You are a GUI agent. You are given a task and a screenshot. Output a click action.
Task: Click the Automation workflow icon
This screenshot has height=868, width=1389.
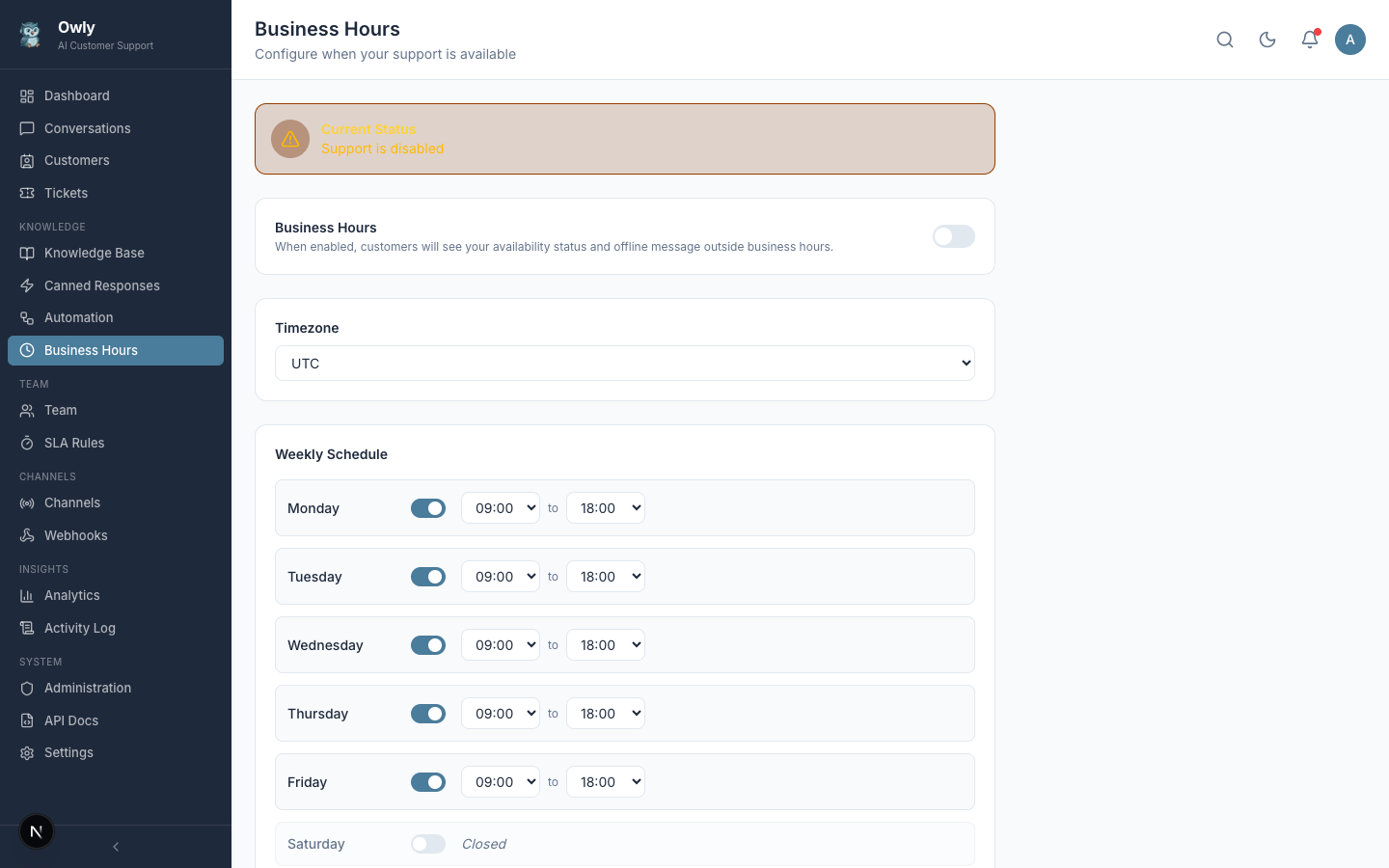point(27,318)
